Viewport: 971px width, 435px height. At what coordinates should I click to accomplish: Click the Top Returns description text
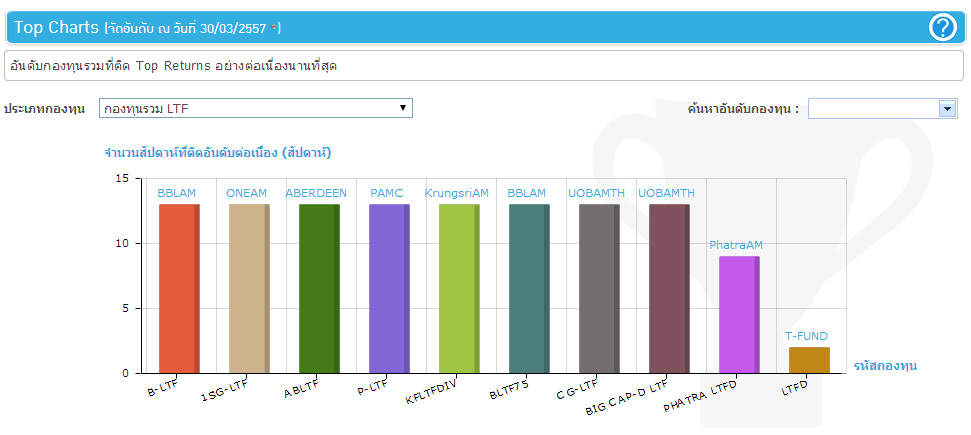pos(175,66)
